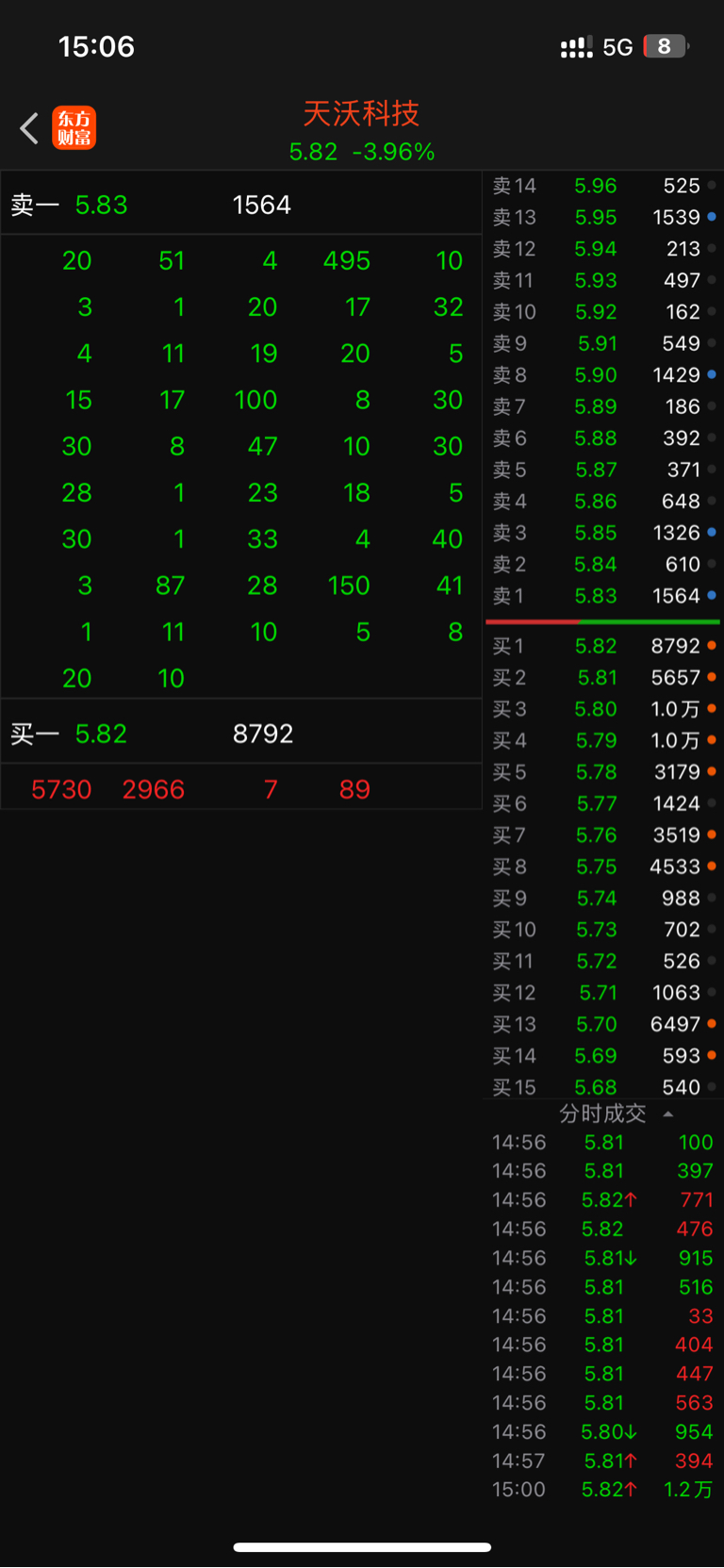Image resolution: width=724 pixels, height=1568 pixels.
Task: Tap the bid-ask ratio red-green bar
Action: (602, 622)
